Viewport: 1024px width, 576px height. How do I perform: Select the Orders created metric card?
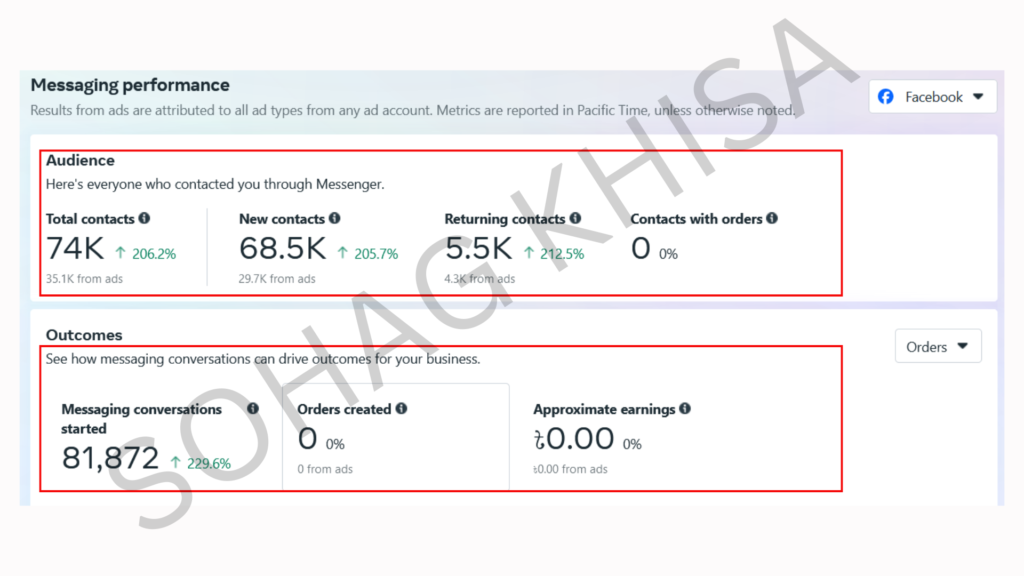(x=396, y=437)
